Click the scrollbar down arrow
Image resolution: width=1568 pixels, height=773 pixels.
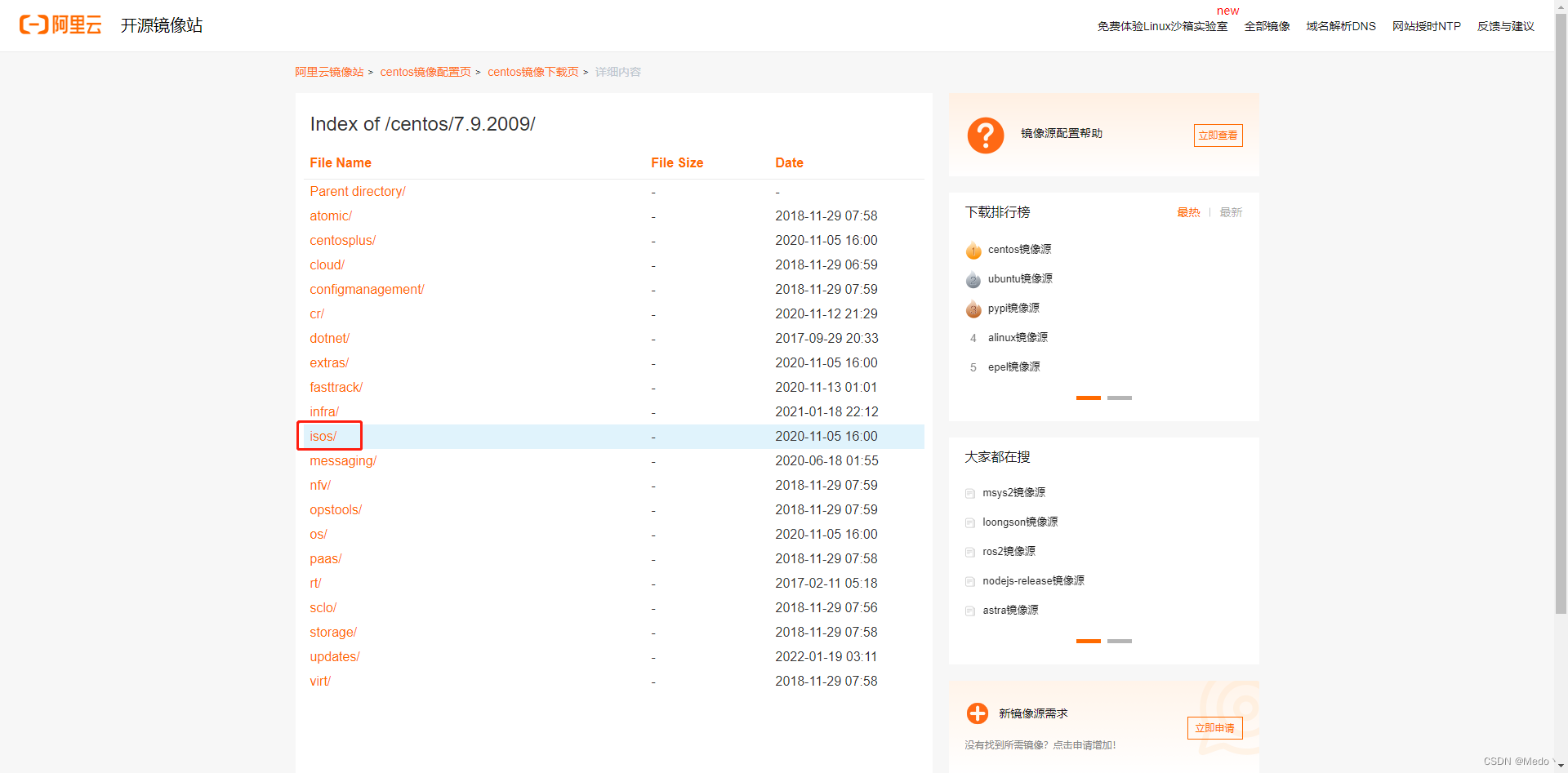1561,766
